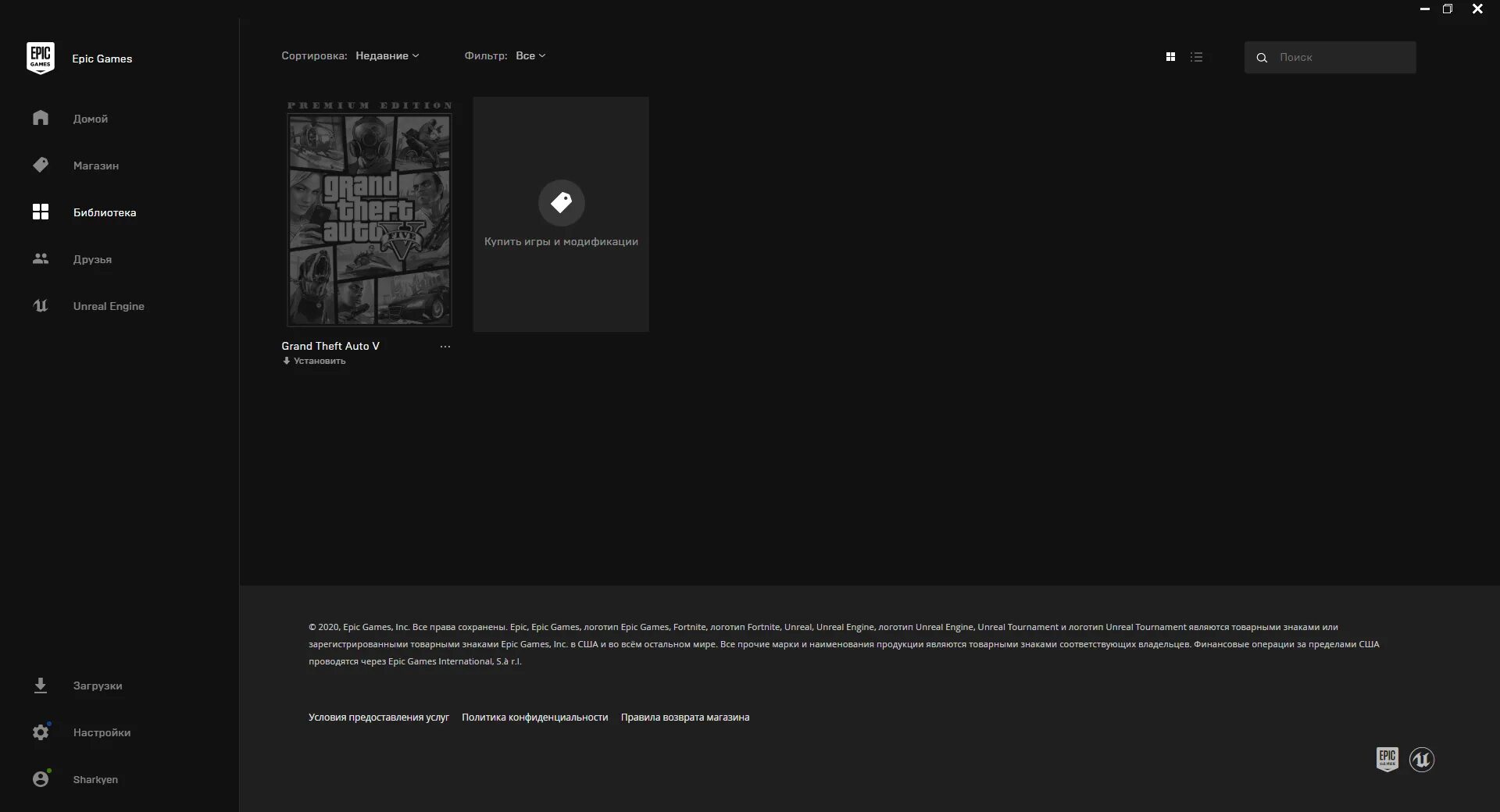The height and width of the screenshot is (812, 1500).
Task: Open the Загрузки download arrow icon
Action: click(x=41, y=685)
